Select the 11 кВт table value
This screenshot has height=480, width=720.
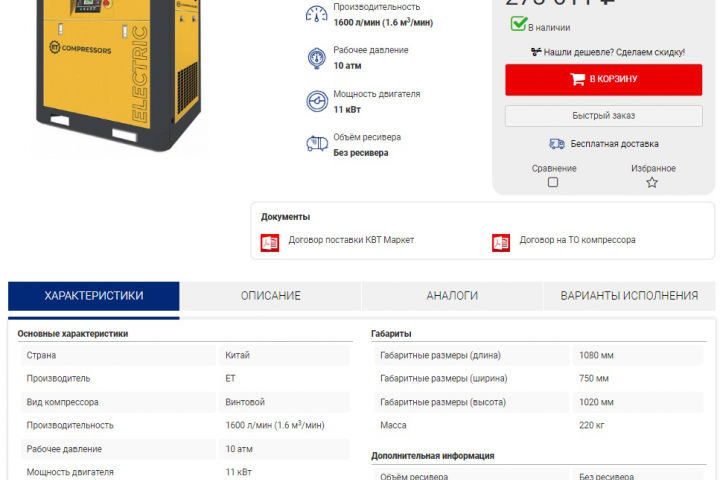click(238, 472)
